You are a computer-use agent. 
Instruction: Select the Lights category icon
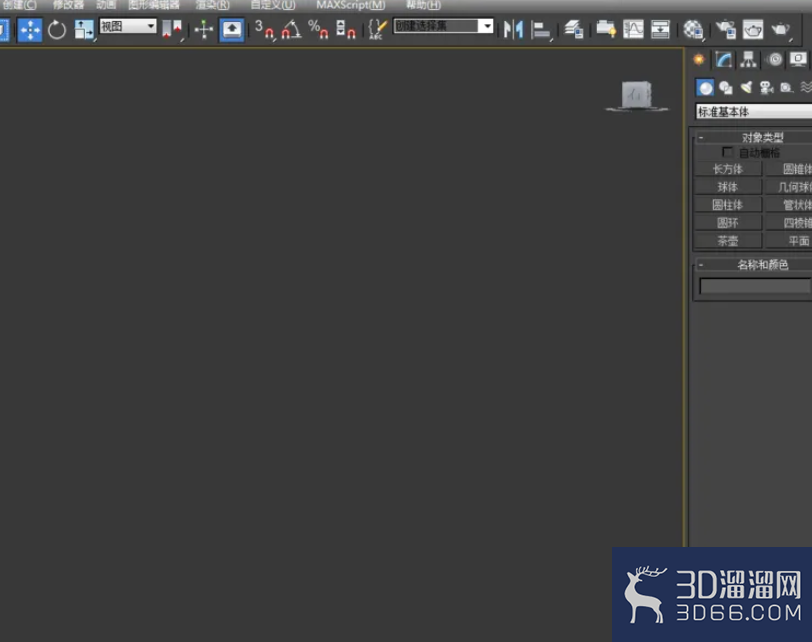tap(746, 87)
